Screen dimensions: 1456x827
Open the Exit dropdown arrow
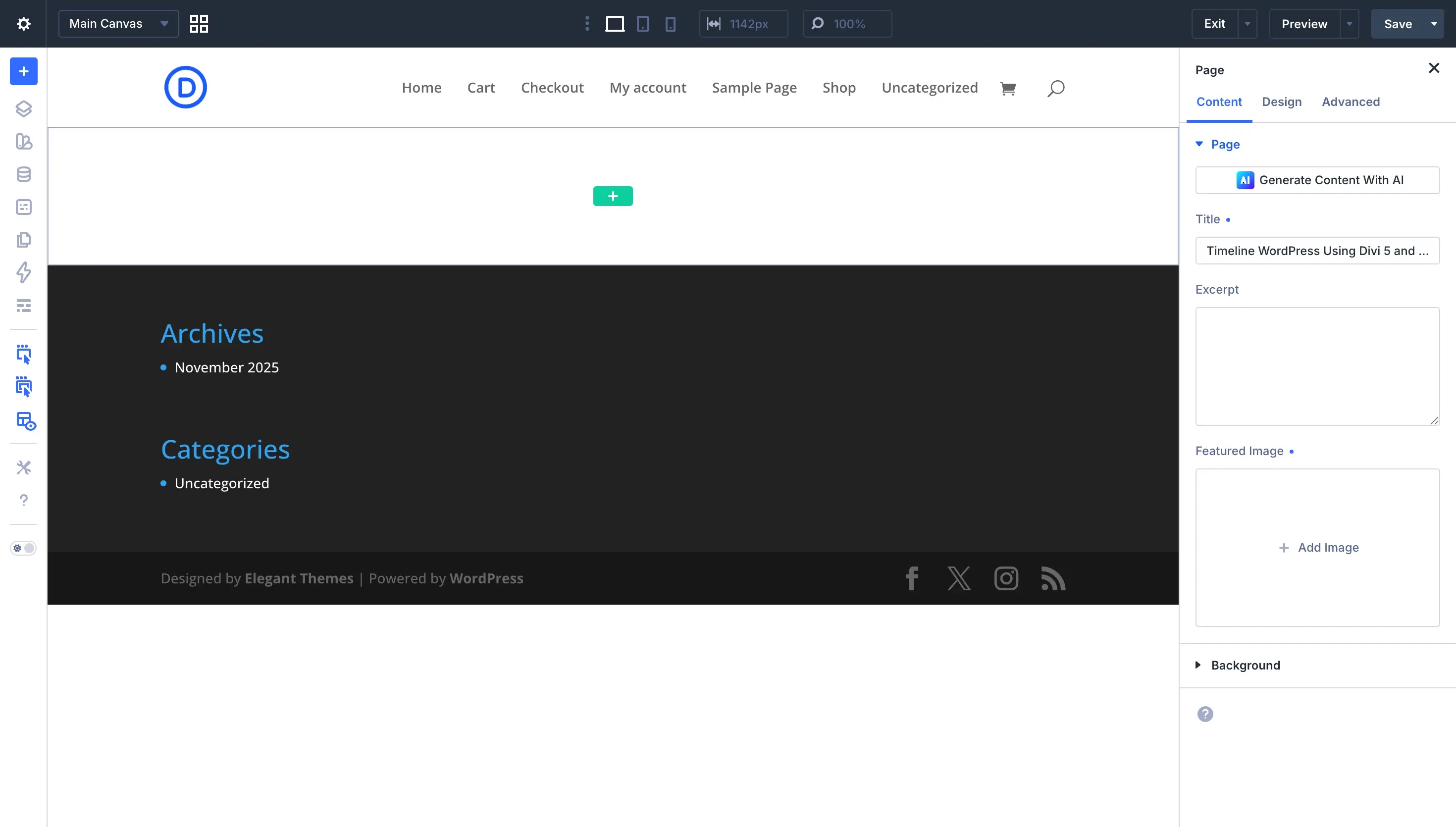point(1248,24)
